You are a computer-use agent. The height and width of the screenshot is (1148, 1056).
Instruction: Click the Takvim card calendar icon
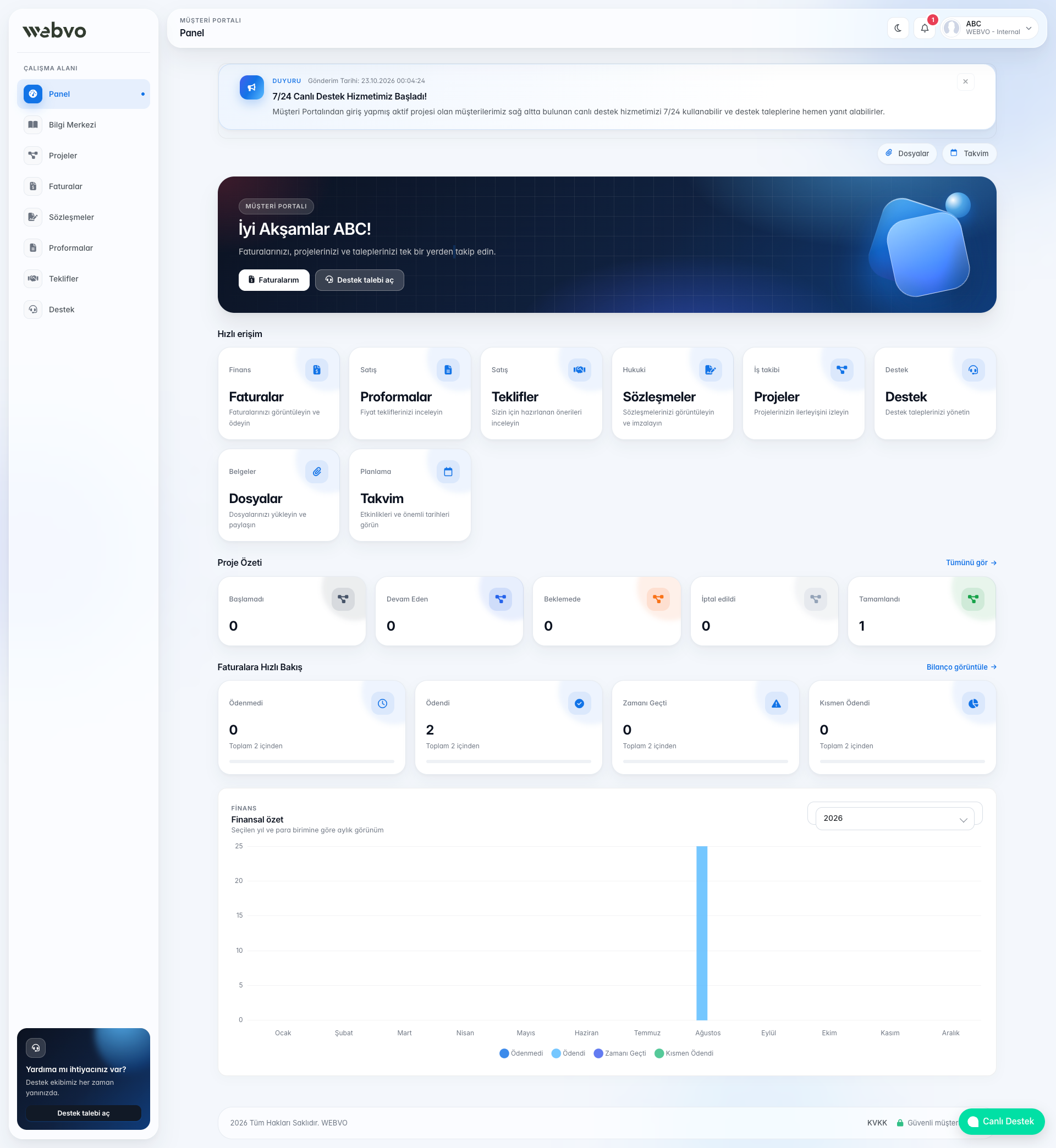point(448,472)
